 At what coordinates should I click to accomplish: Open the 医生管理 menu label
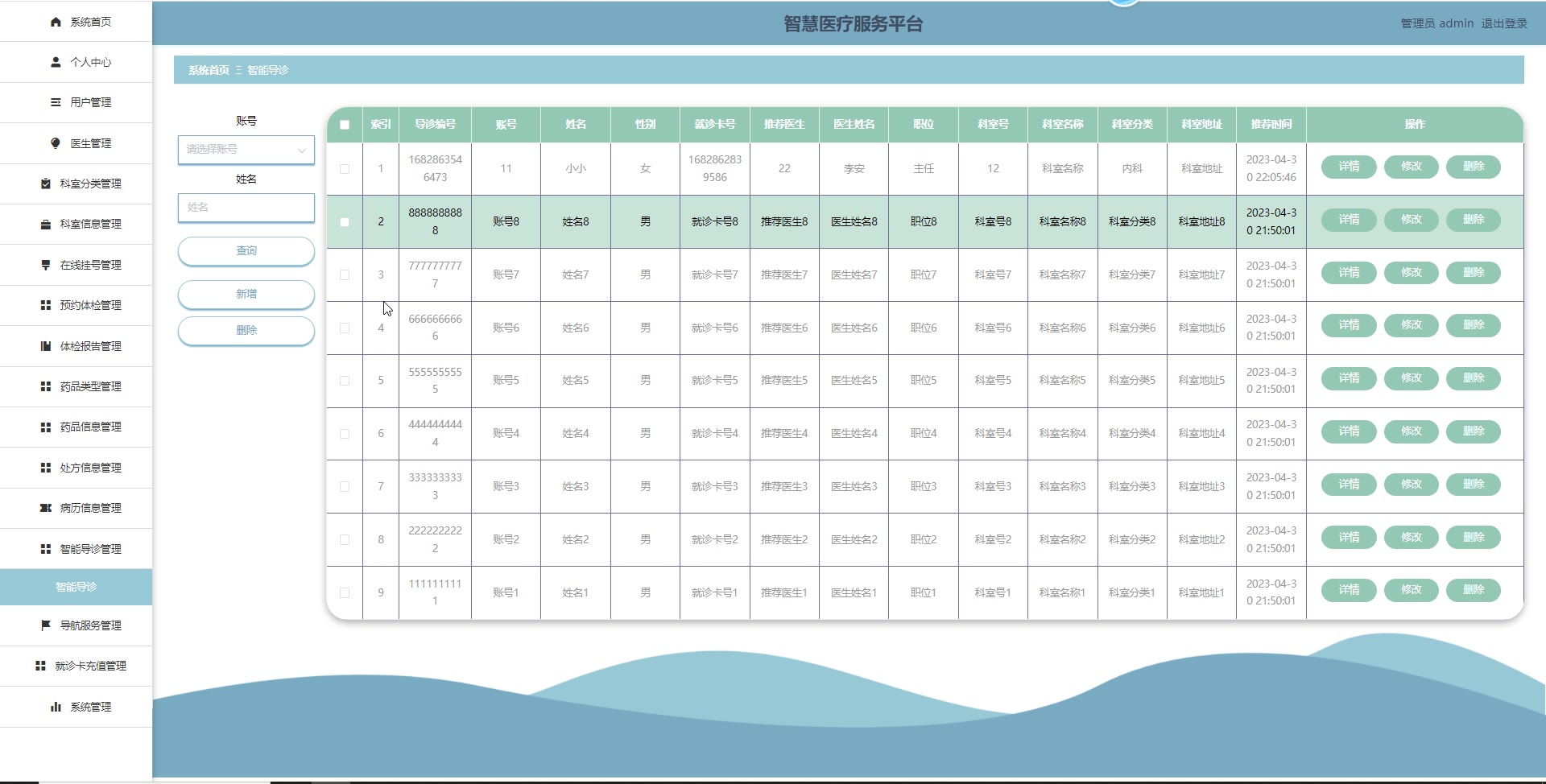[x=91, y=143]
